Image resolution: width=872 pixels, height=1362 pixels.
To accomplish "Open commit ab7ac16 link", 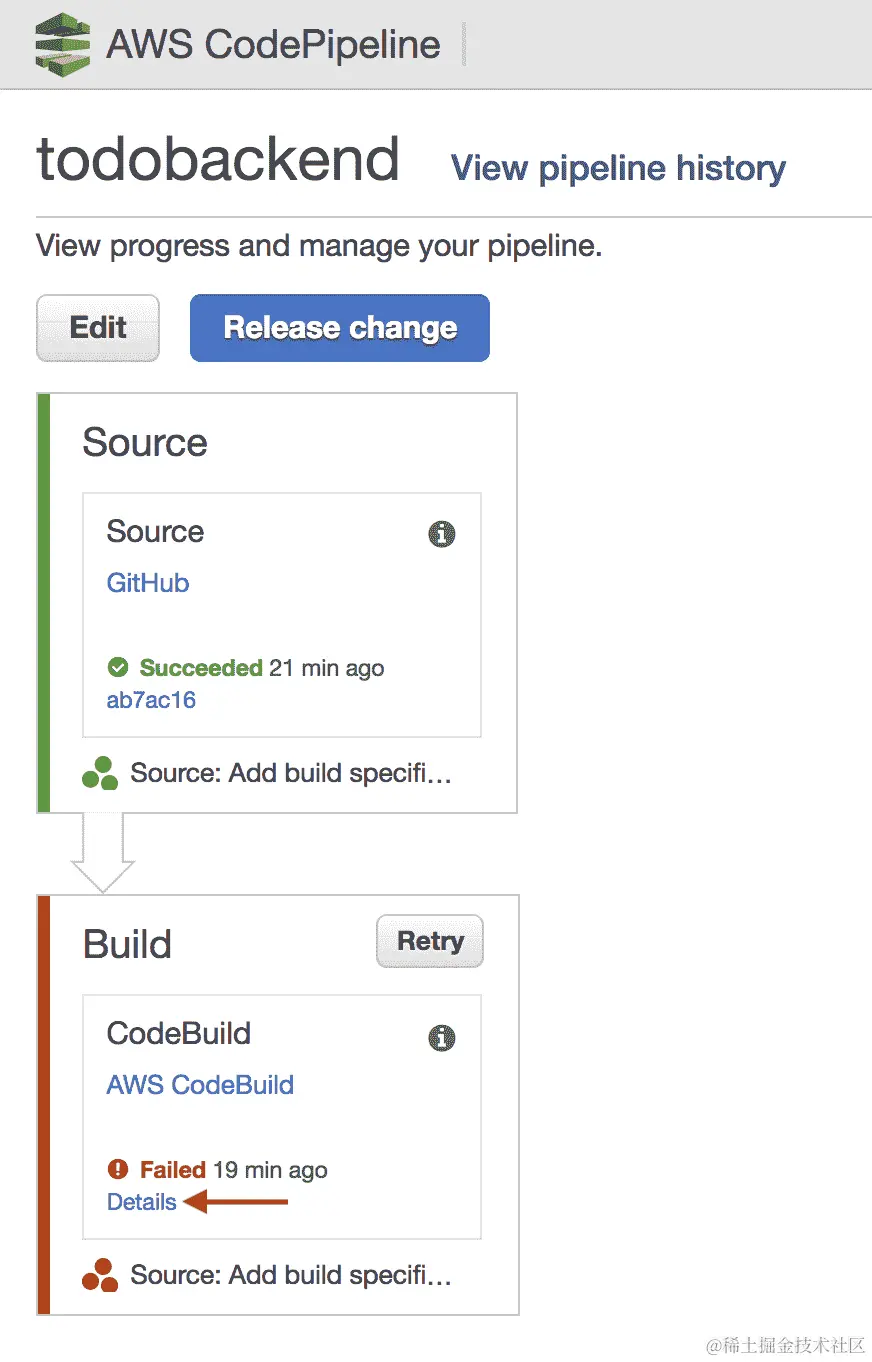I will 151,700.
